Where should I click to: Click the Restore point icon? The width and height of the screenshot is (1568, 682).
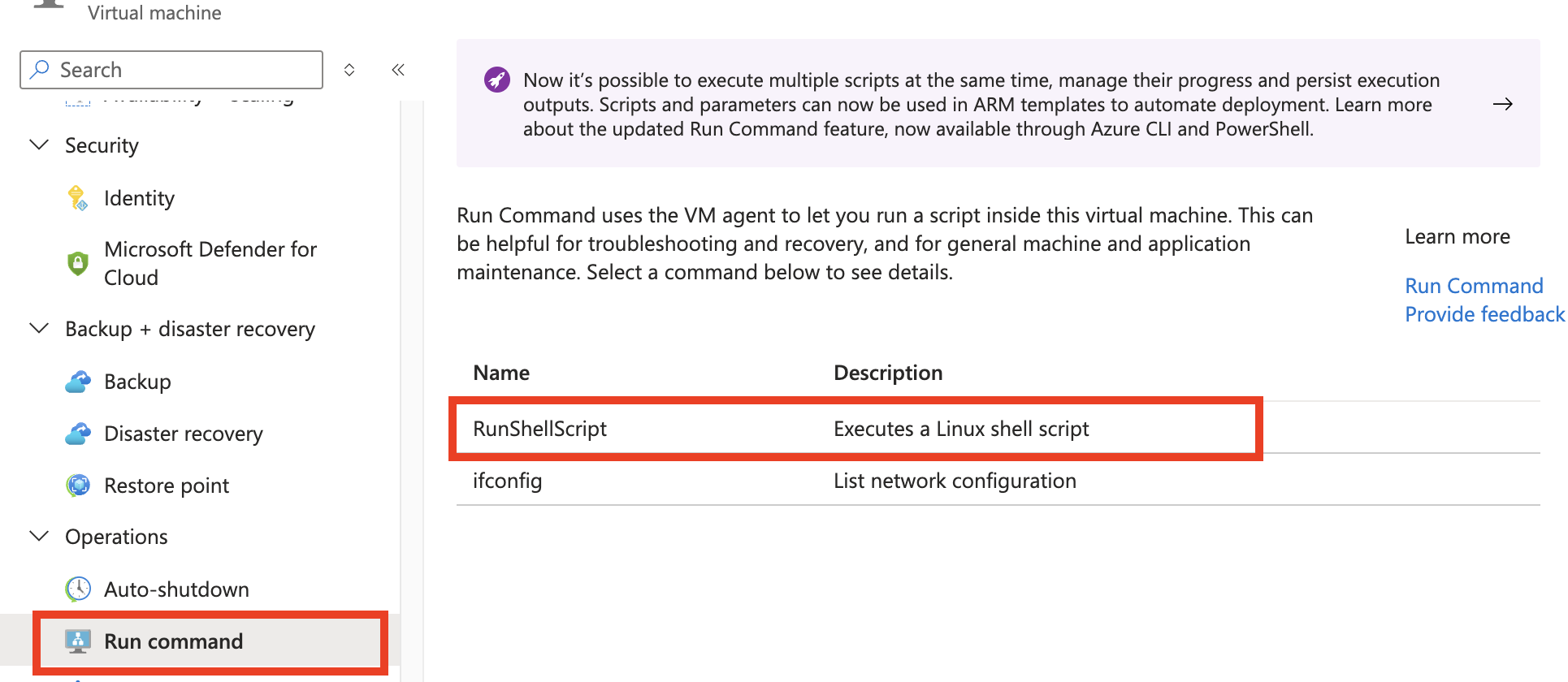78,486
